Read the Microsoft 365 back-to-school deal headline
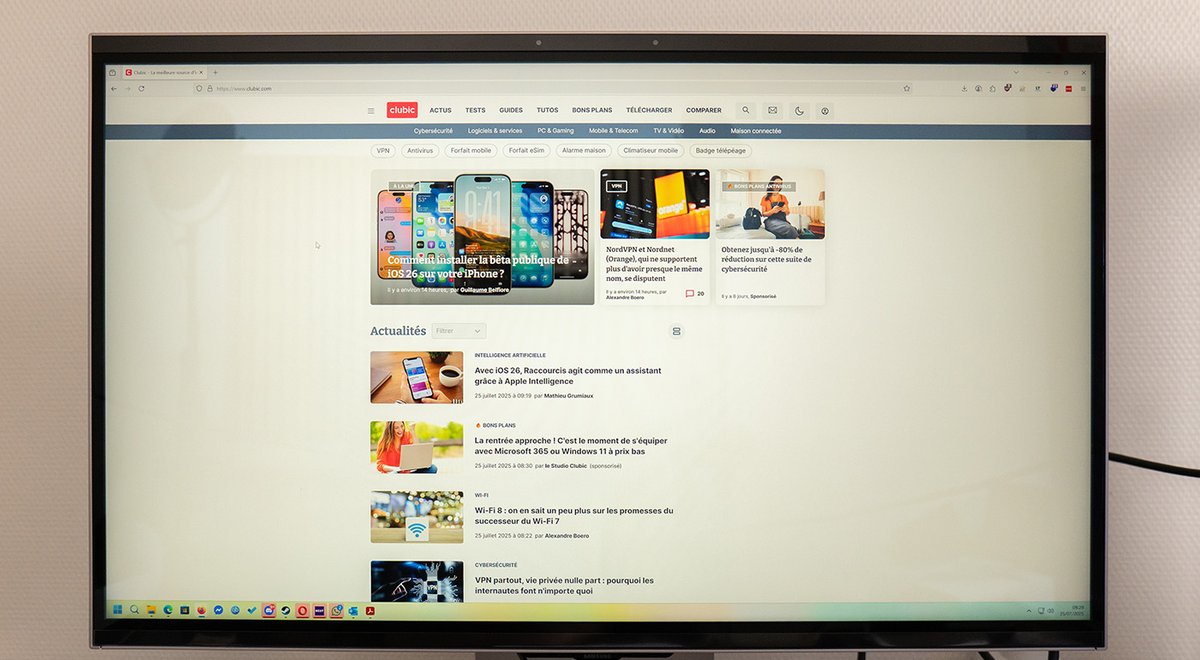Screen dimensions: 1200x660 [x=571, y=446]
